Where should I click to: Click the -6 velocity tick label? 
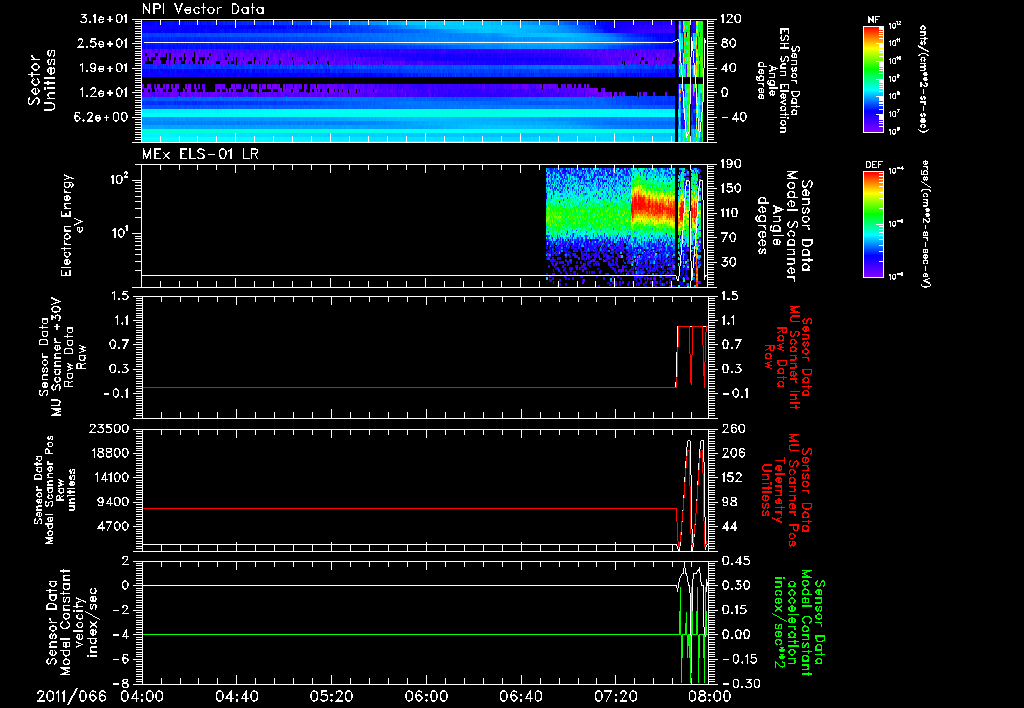pos(123,659)
